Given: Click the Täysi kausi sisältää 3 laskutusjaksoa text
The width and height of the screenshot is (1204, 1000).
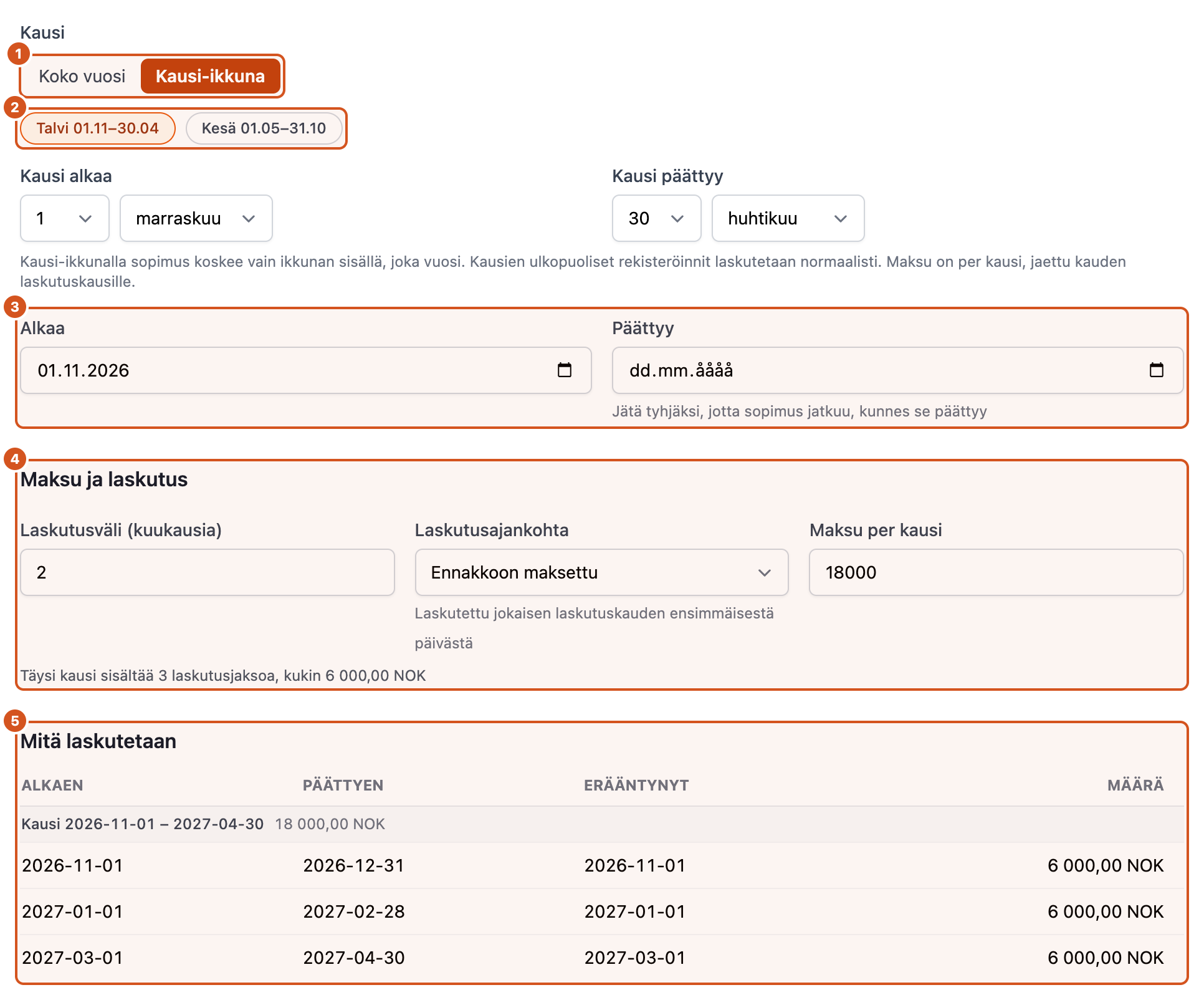Looking at the screenshot, I should click(223, 676).
